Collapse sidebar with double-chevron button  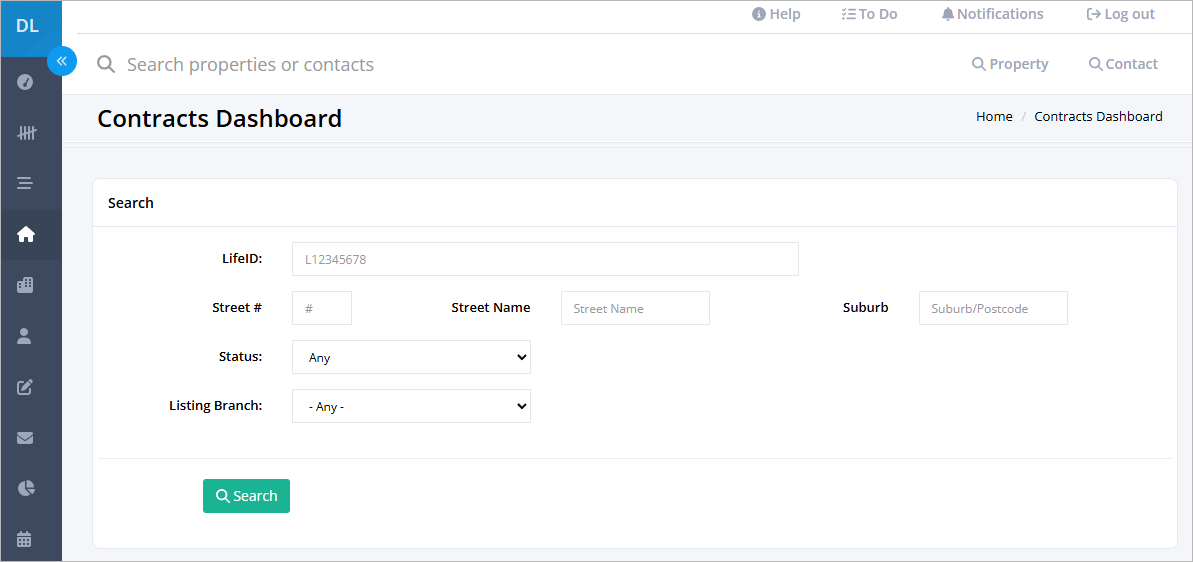(62, 61)
